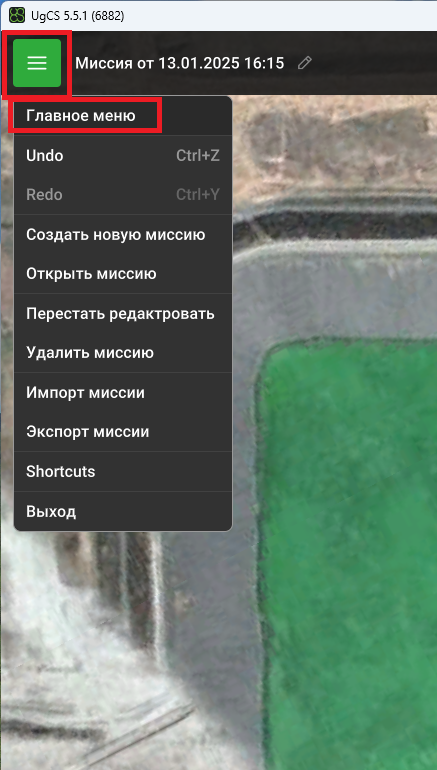Choose Удалить миссию
This screenshot has height=770, width=437.
pyautogui.click(x=123, y=353)
